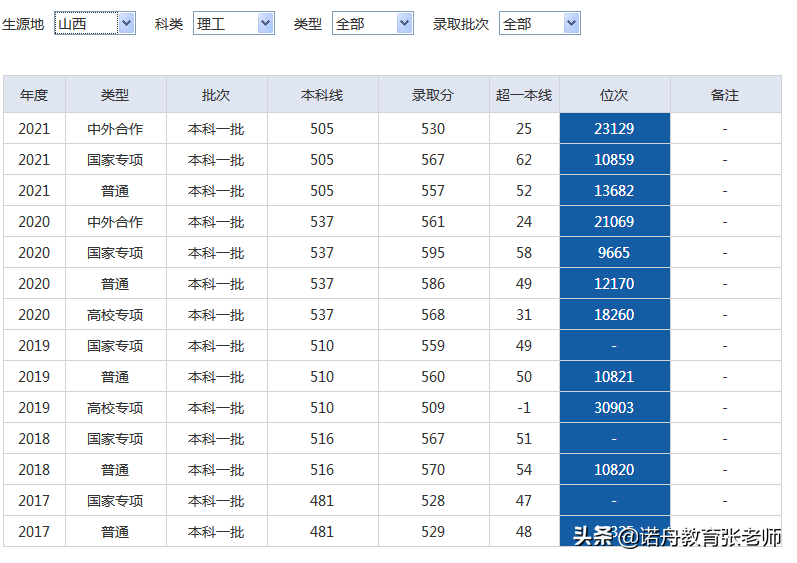Screen dimensions: 797x563
Task: Select rank cell 13682
Action: click(x=615, y=191)
